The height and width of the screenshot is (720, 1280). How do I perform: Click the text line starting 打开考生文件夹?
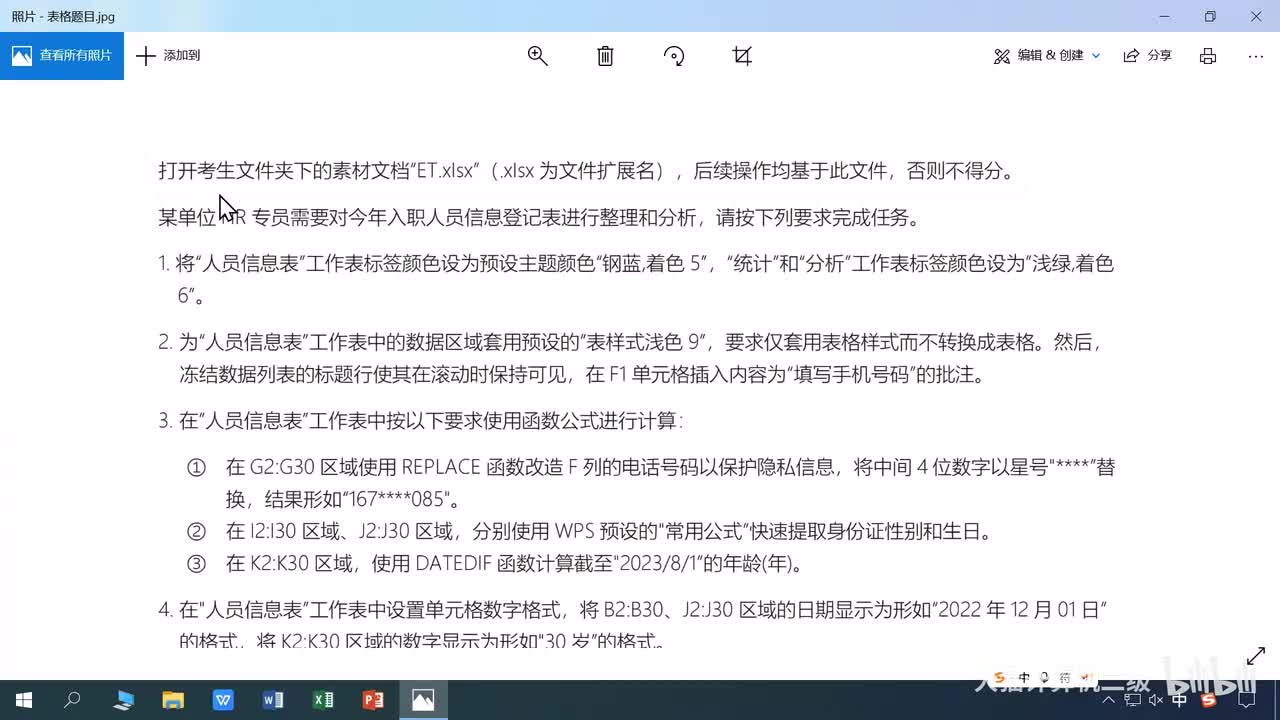588,171
